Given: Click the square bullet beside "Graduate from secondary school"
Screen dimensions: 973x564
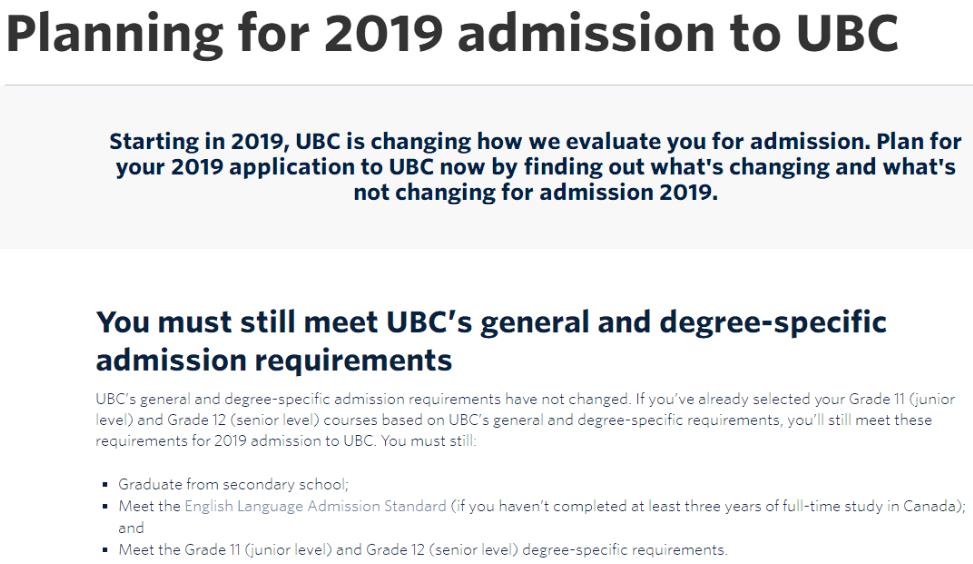Looking at the screenshot, I should point(107,484).
